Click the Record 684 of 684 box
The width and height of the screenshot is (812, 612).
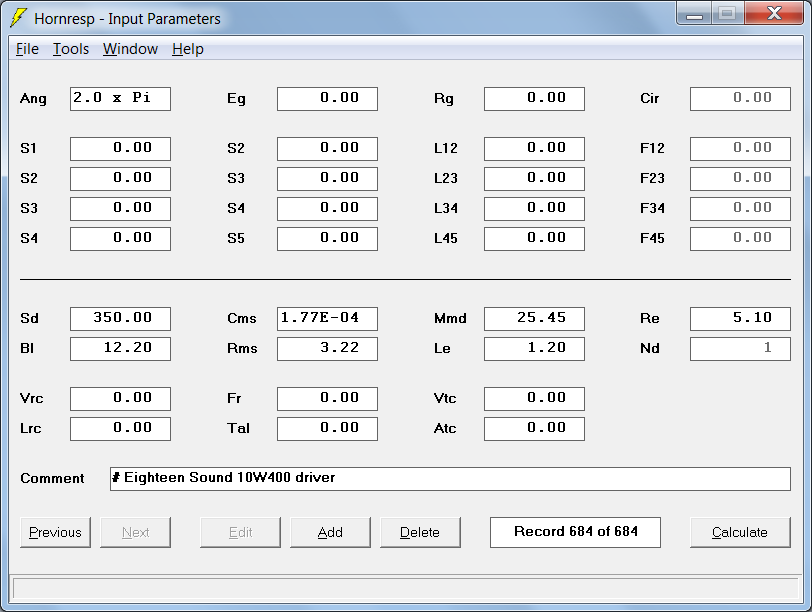pos(575,532)
